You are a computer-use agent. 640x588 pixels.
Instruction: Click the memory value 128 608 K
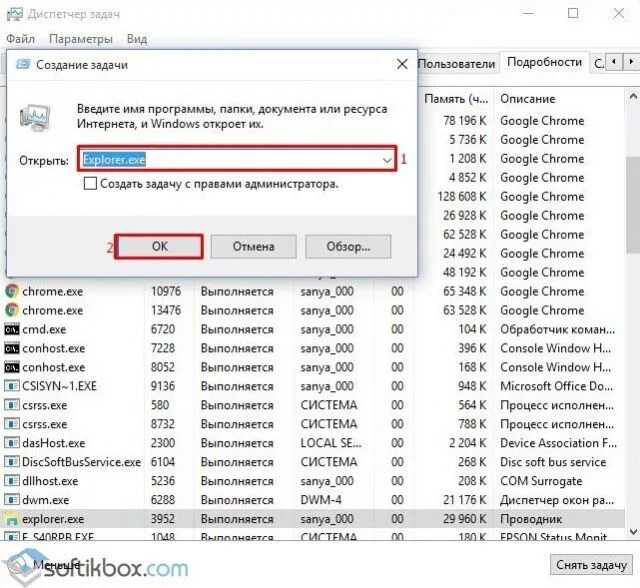462,197
